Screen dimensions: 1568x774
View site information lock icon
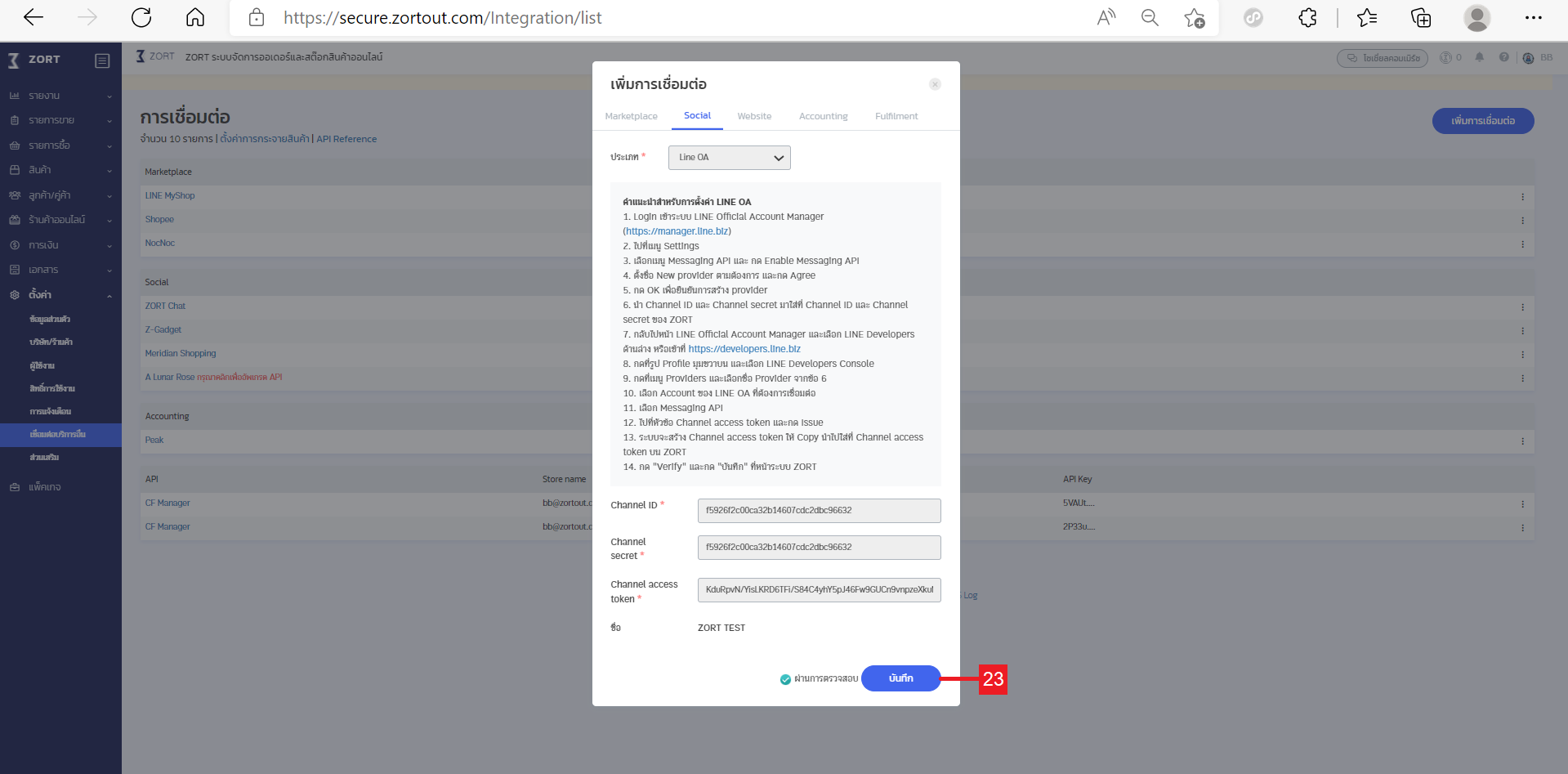(257, 17)
